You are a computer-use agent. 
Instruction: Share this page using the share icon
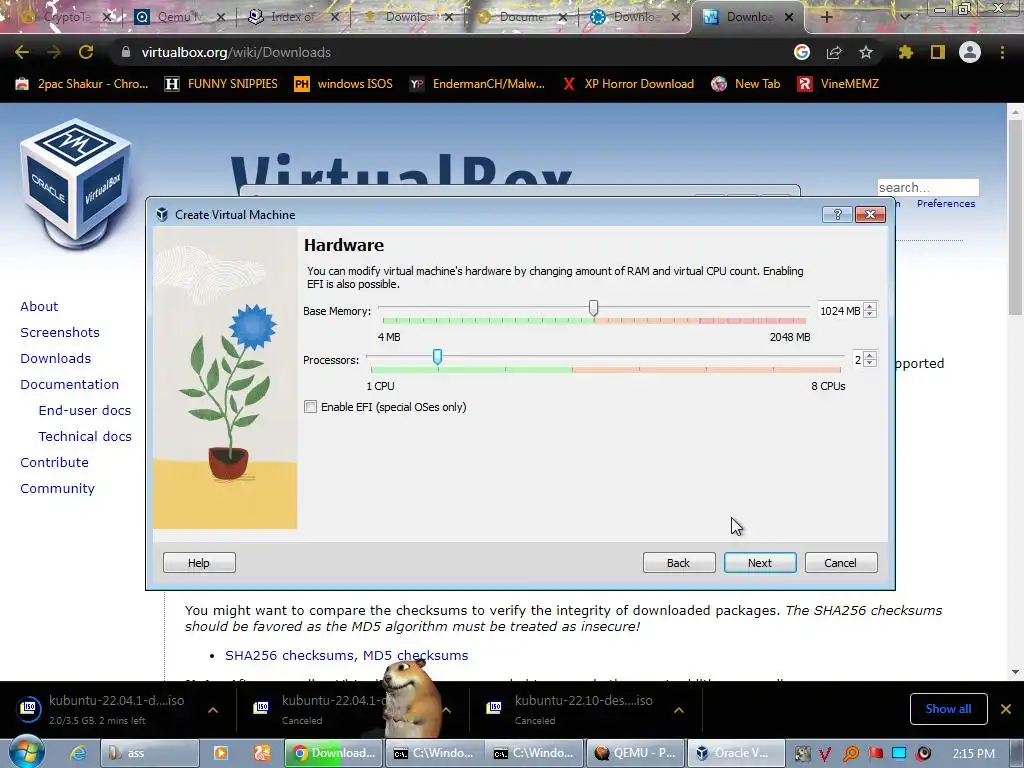[x=834, y=52]
